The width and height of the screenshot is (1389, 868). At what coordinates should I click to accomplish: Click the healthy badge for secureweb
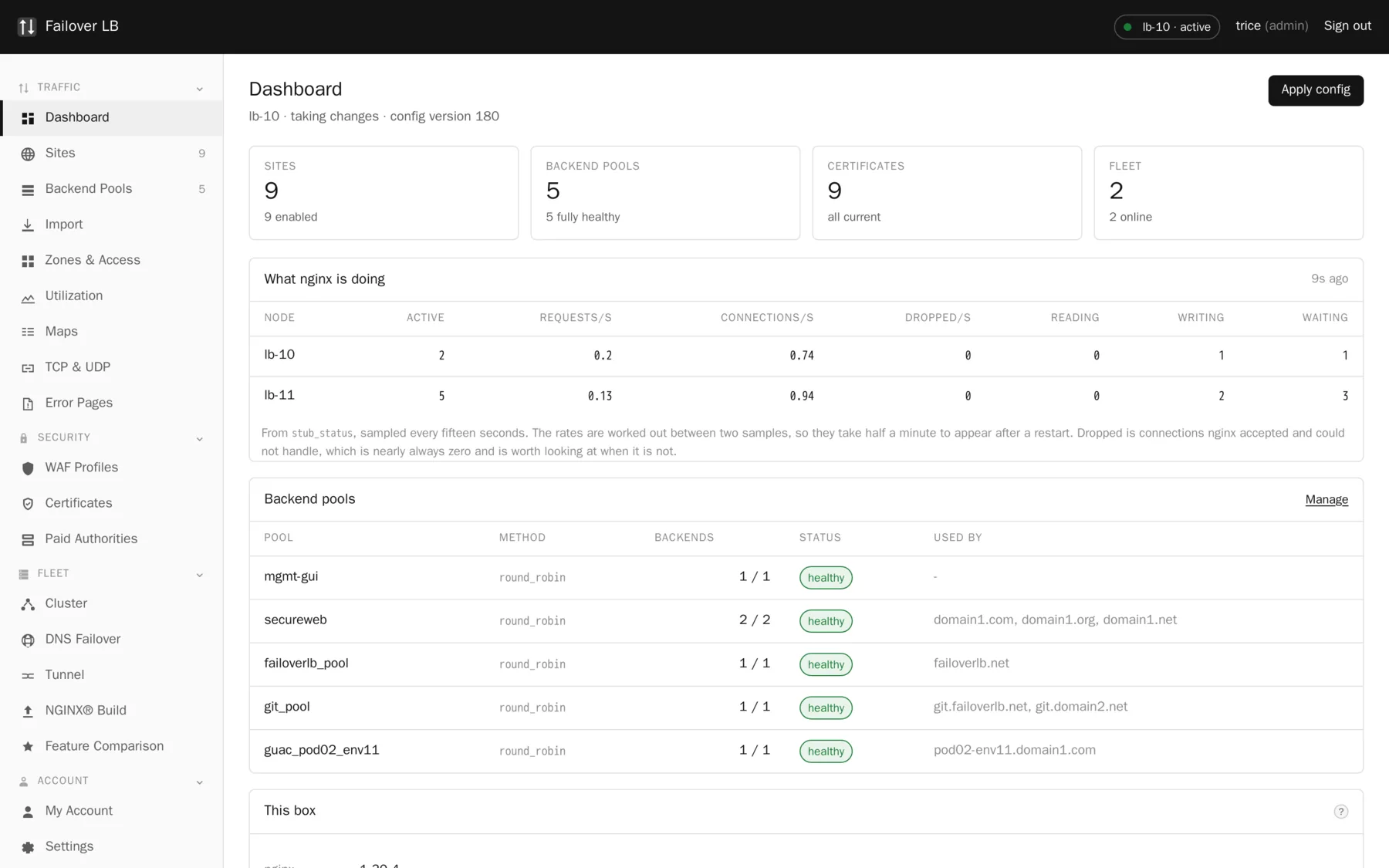click(826, 621)
